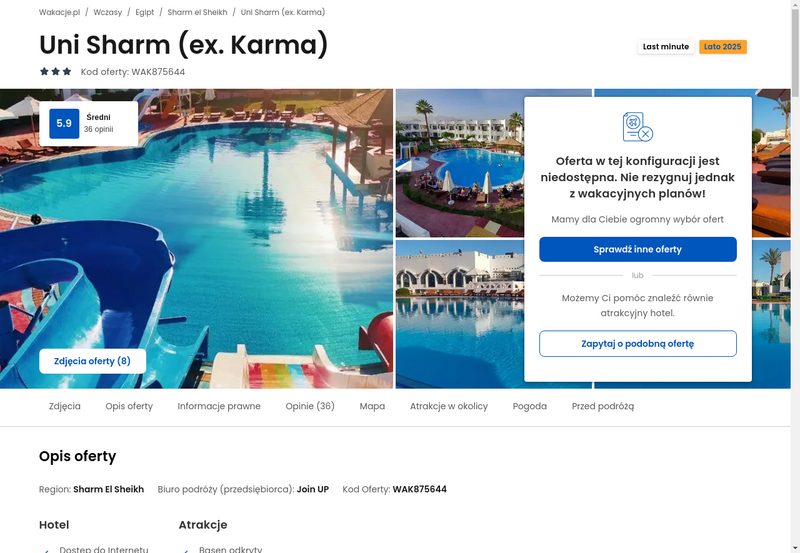Open the Pogoda tab
800x553 pixels.
[x=530, y=406]
